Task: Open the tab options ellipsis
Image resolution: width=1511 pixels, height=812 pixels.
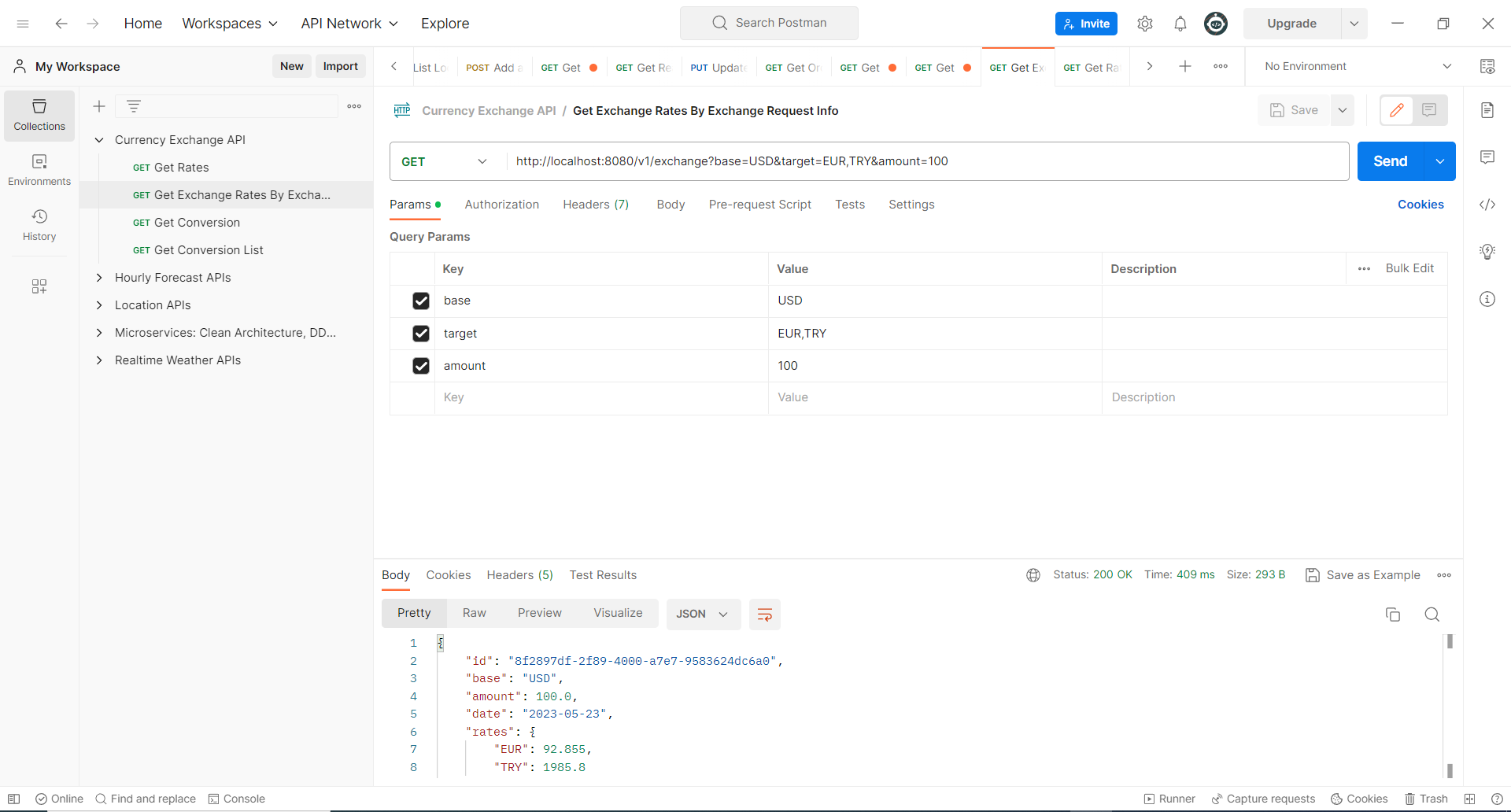Action: pos(1221,66)
